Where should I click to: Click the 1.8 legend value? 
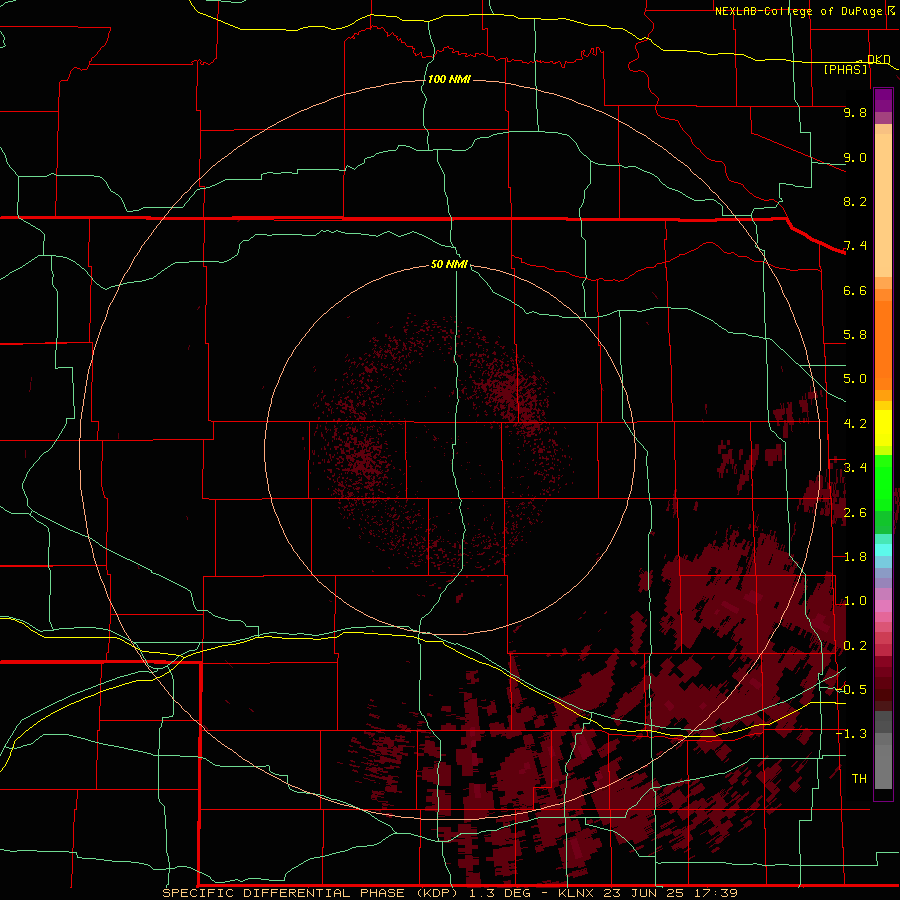point(855,557)
